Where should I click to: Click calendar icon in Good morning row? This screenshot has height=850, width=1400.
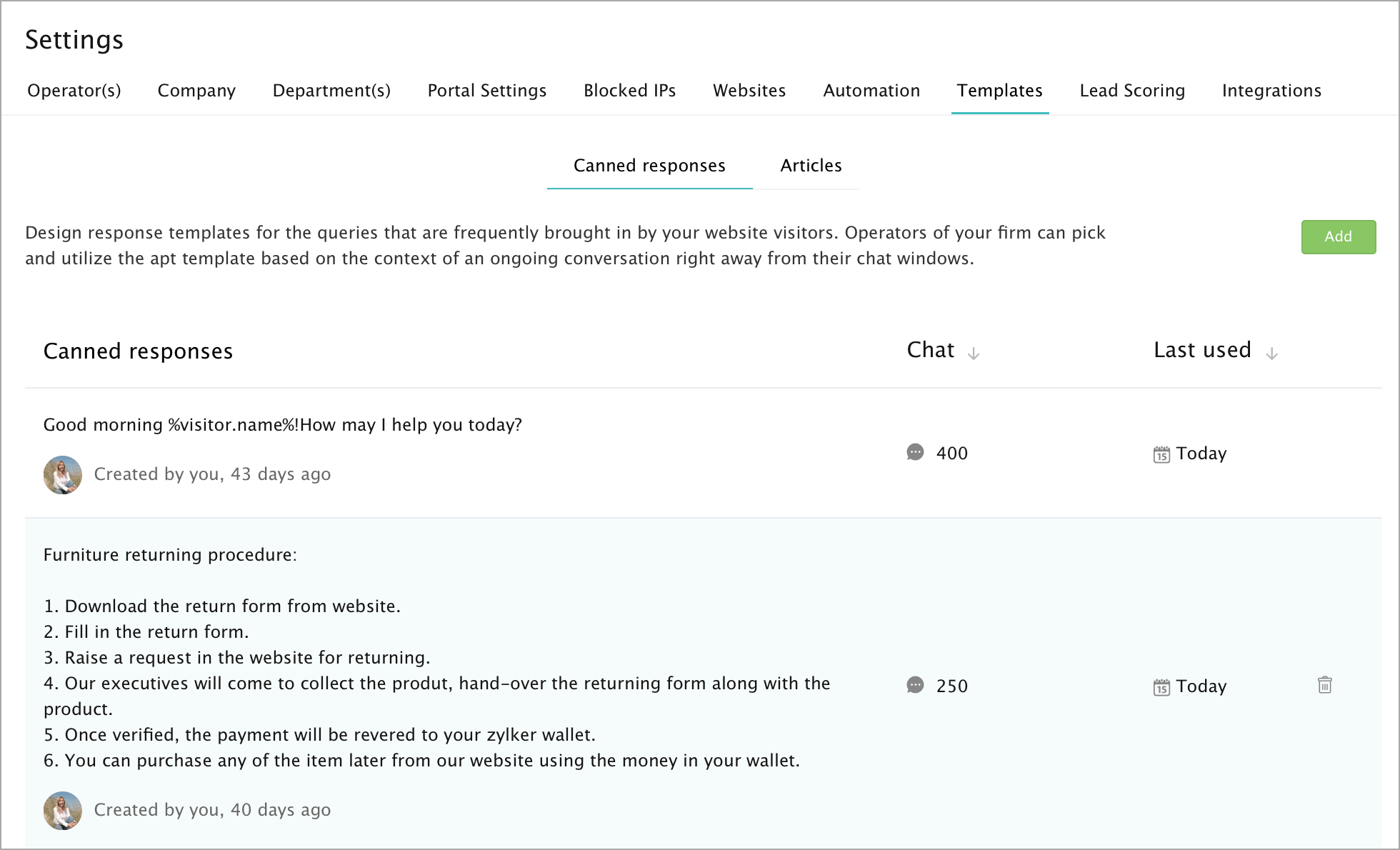(x=1161, y=454)
